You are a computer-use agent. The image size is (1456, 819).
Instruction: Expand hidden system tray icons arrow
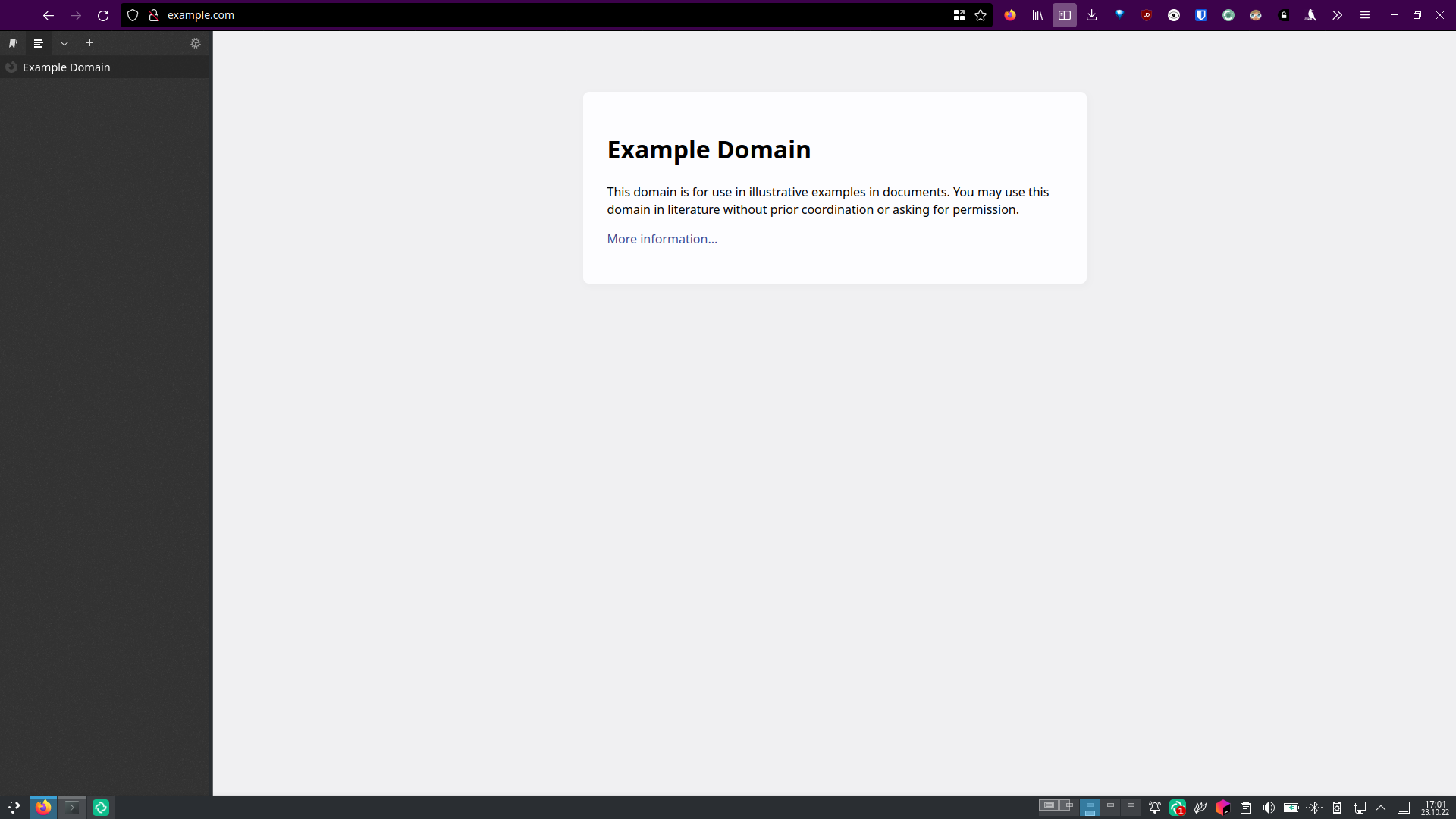[x=1381, y=808]
